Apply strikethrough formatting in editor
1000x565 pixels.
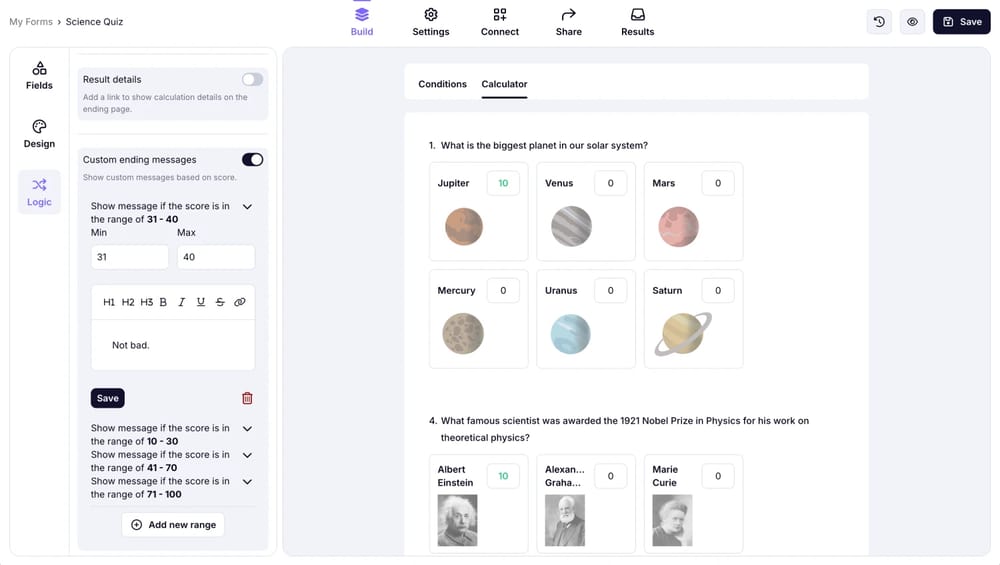pyautogui.click(x=220, y=302)
